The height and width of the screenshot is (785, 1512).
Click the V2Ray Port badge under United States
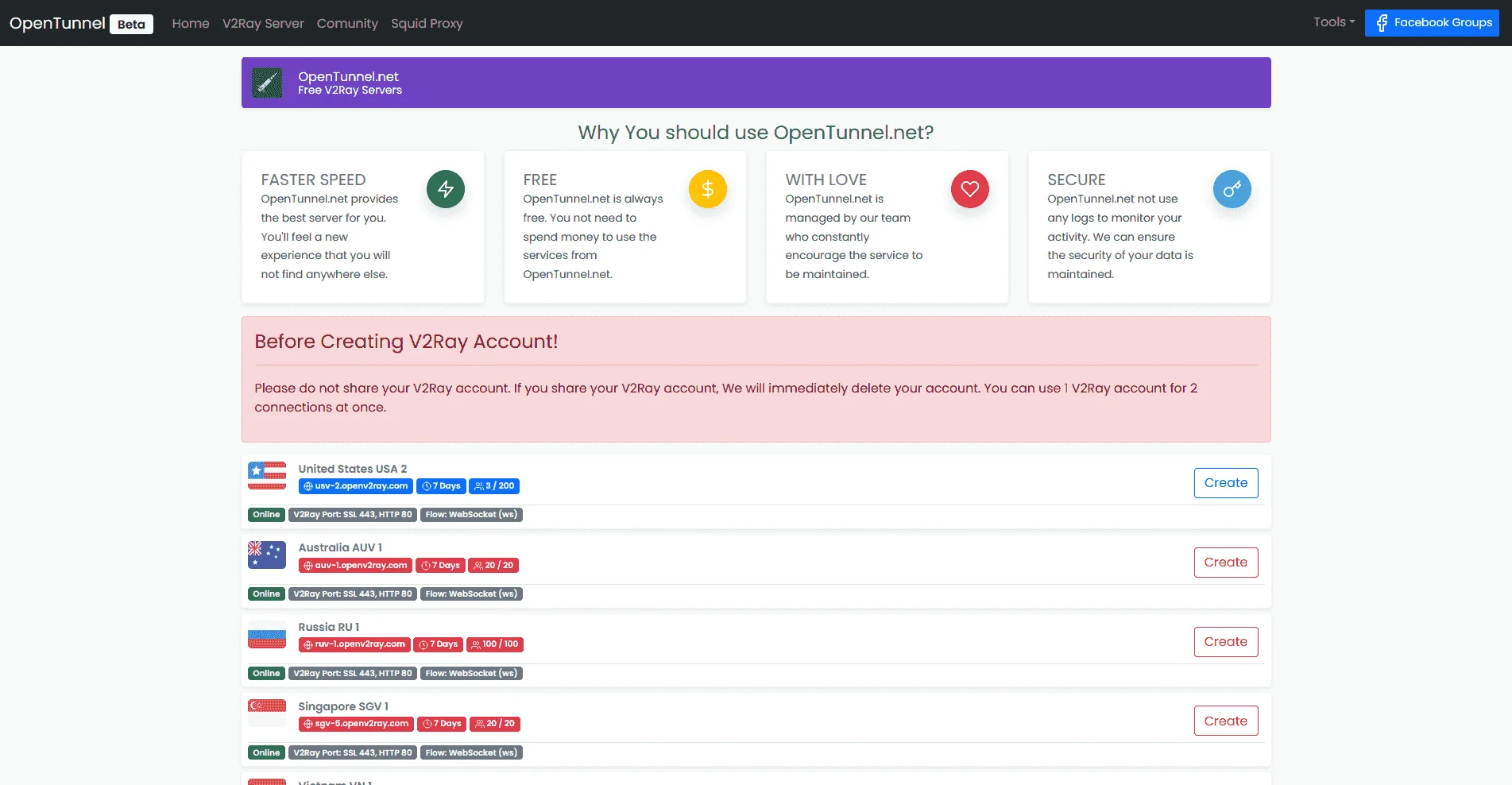[353, 515]
